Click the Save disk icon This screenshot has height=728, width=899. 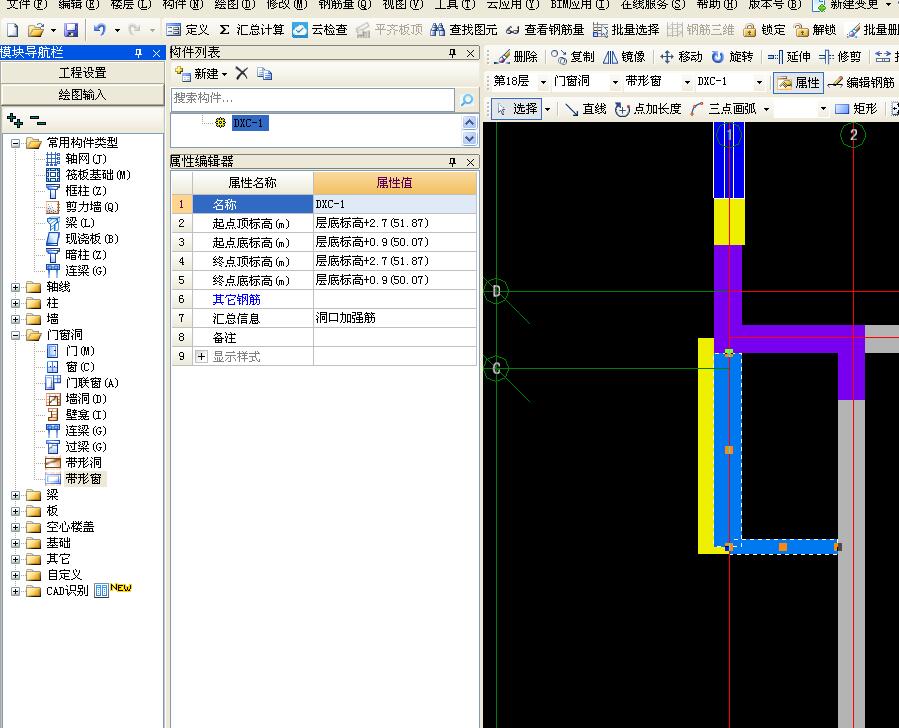click(71, 30)
